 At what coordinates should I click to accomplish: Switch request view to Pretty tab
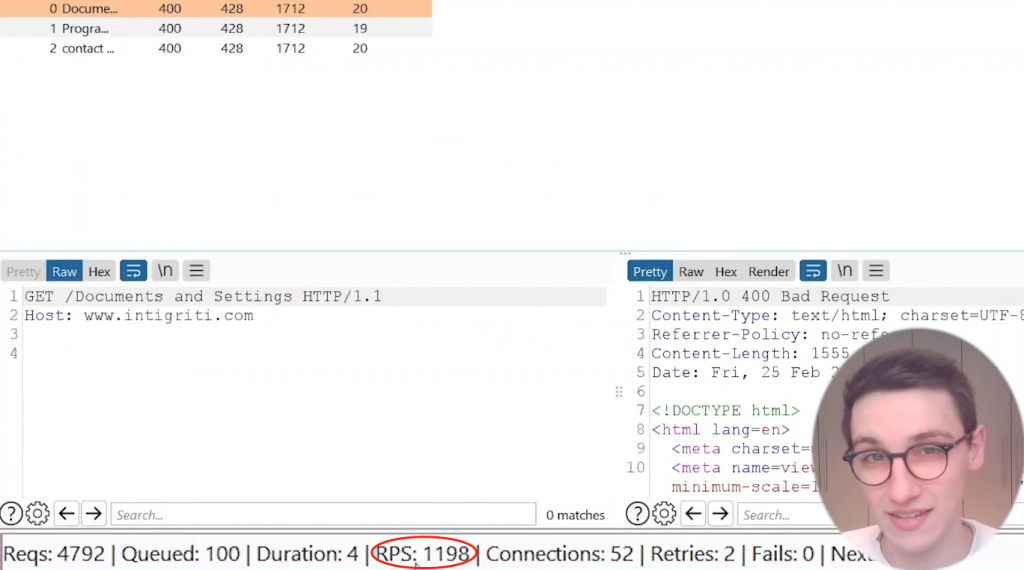[x=24, y=272]
